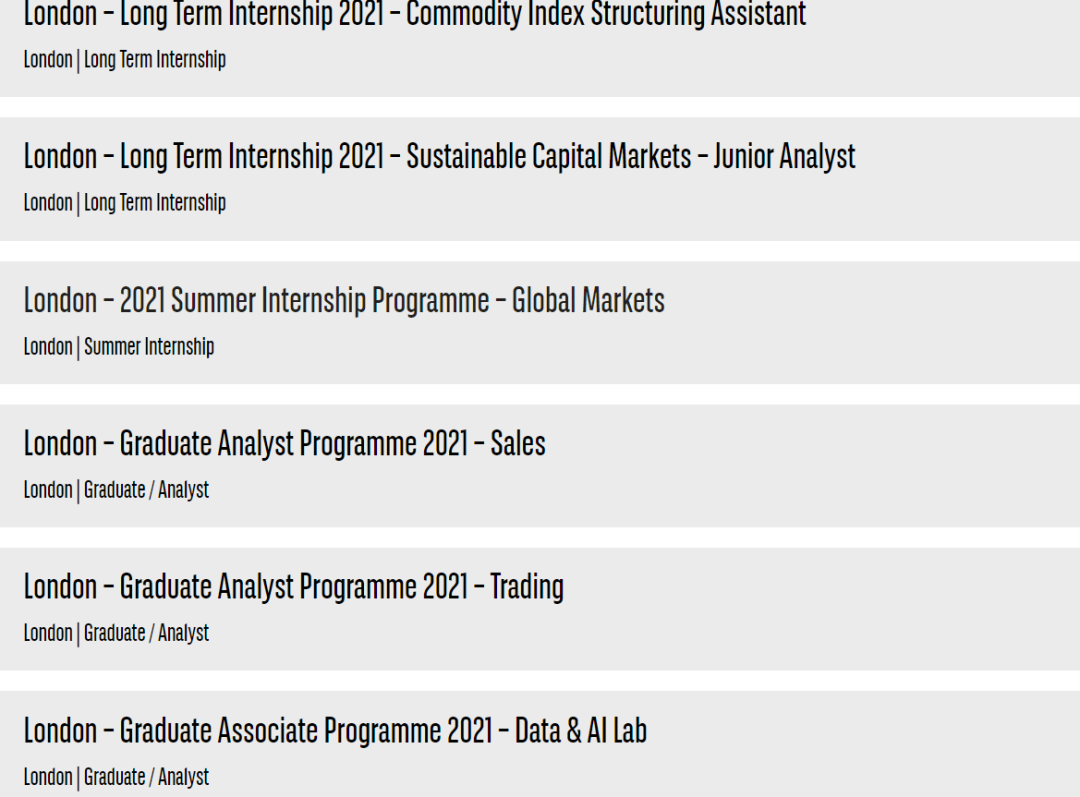Viewport: 1080px width, 797px height.
Task: Click 'London' location label under Data & AI Lab listing
Action: (x=48, y=777)
